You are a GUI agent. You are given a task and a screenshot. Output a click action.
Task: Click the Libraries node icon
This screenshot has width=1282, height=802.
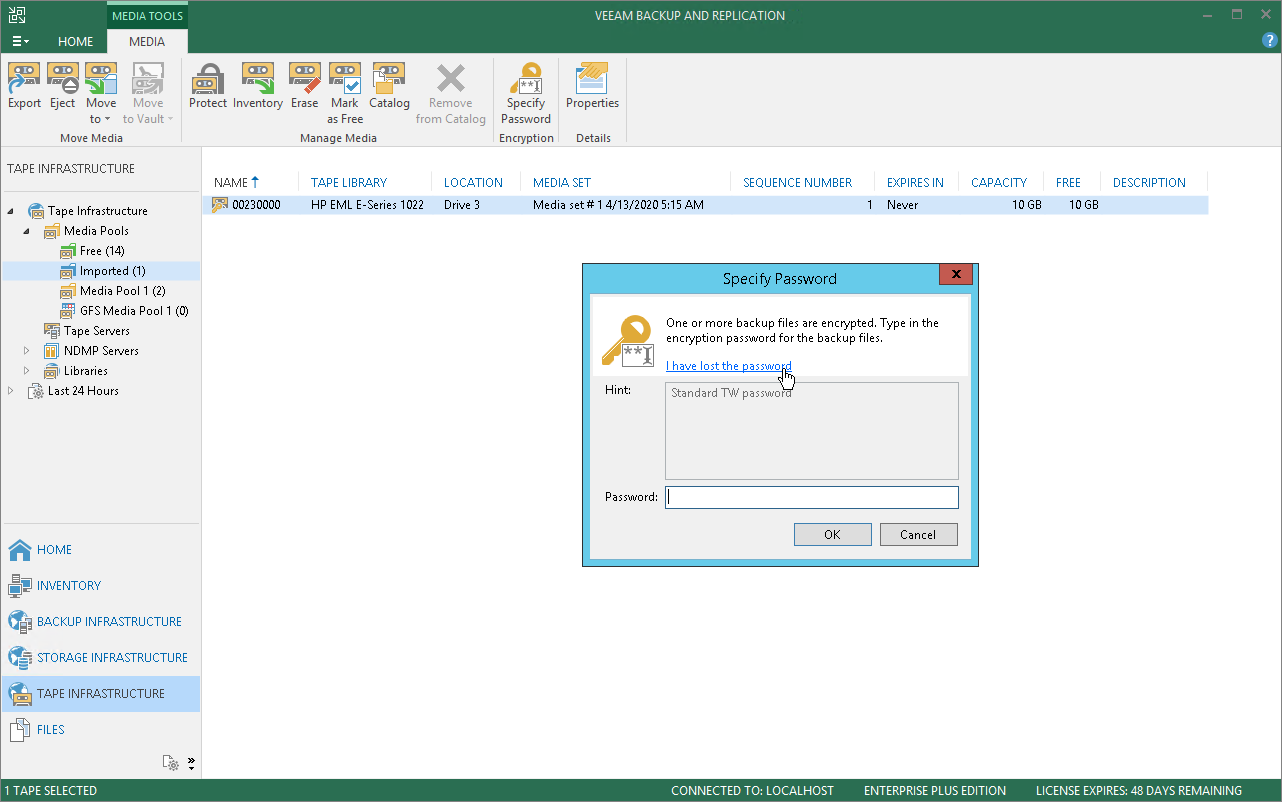point(52,371)
